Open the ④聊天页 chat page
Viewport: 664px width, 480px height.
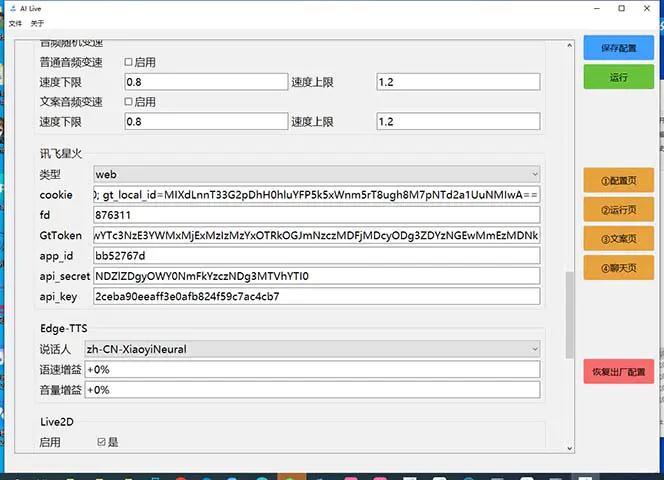[x=618, y=268]
